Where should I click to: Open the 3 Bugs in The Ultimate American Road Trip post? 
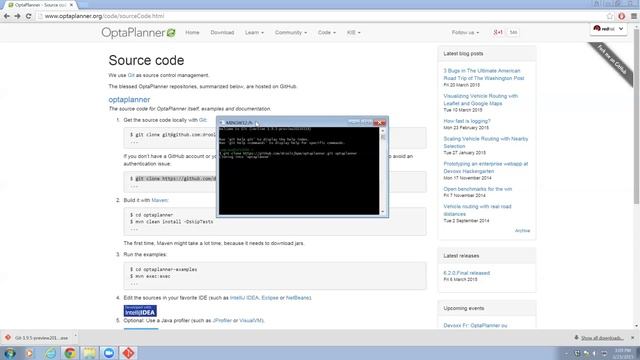(484, 74)
